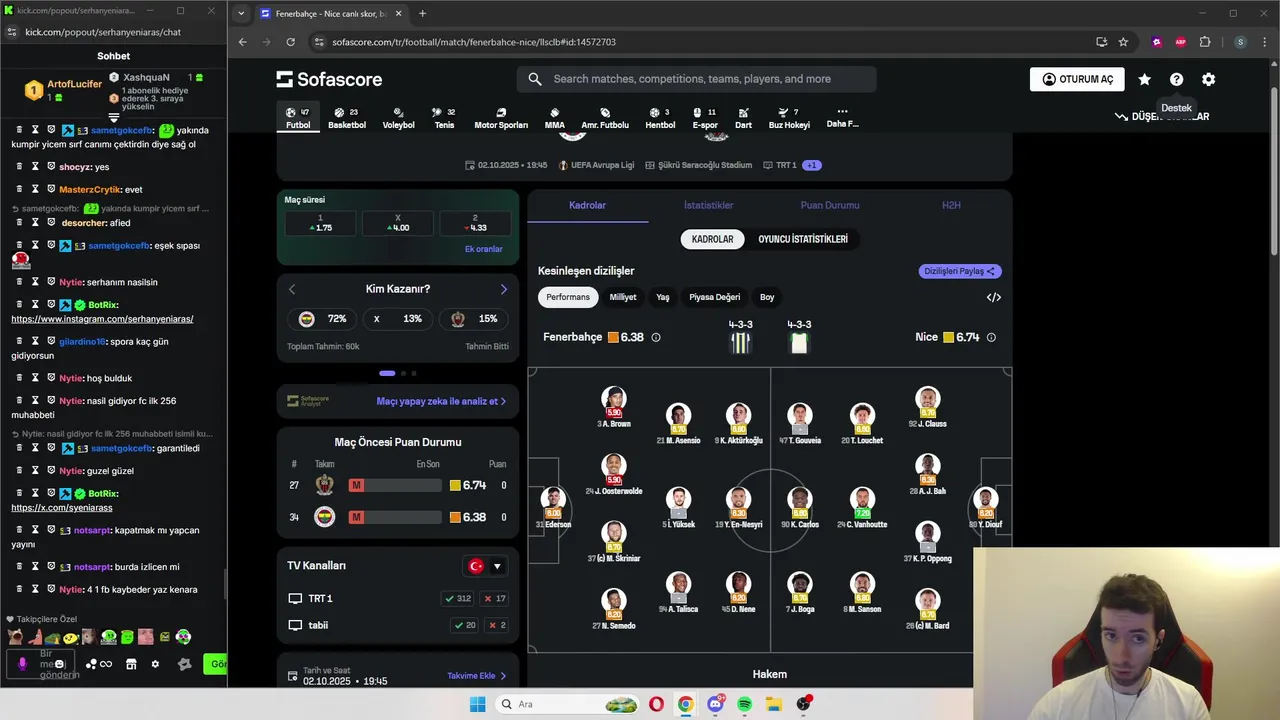The width and height of the screenshot is (1280, 720).
Task: Open Sofascore settings gear icon
Action: tap(1208, 79)
